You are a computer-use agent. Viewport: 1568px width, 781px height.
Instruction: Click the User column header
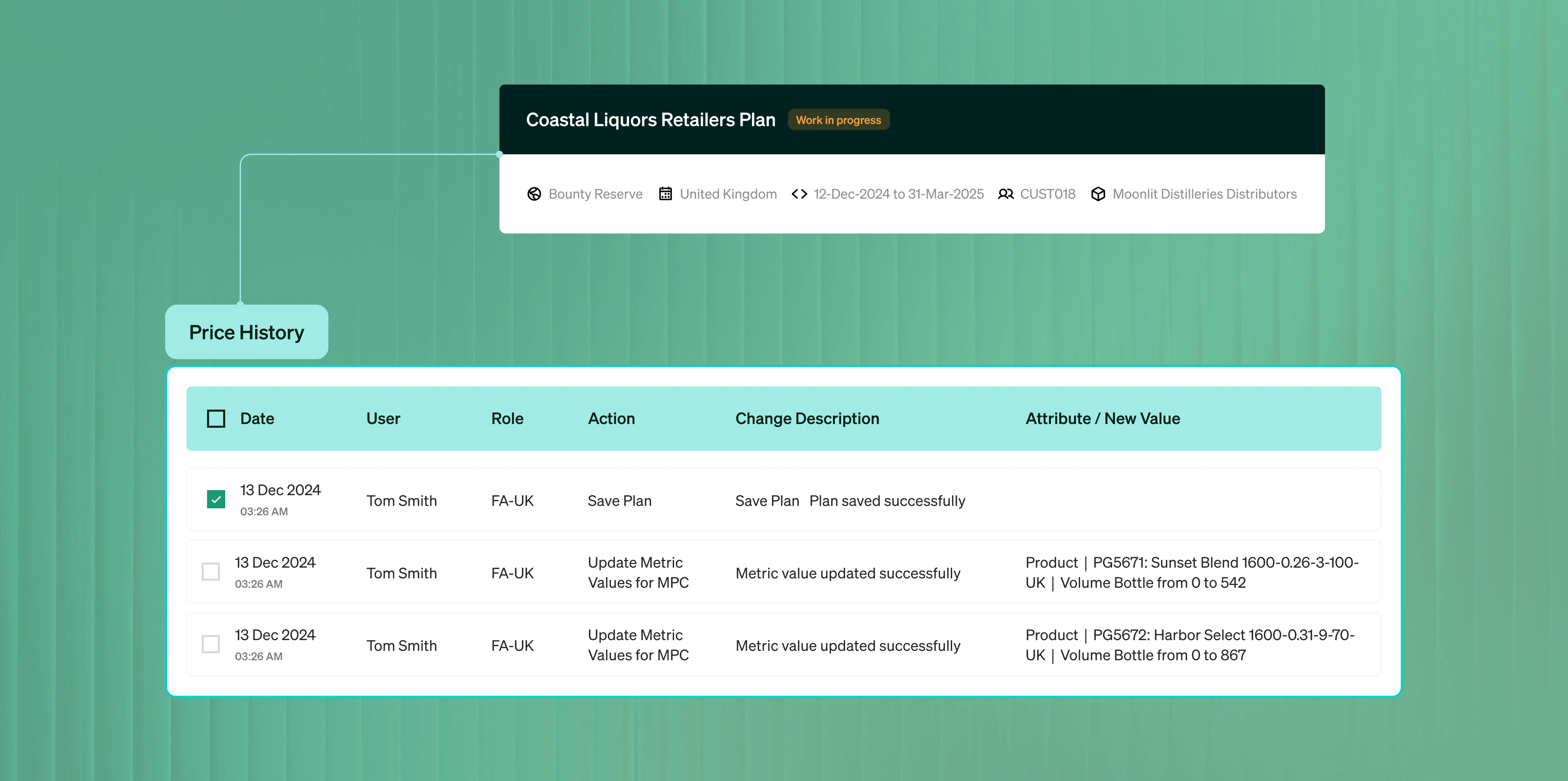click(383, 418)
